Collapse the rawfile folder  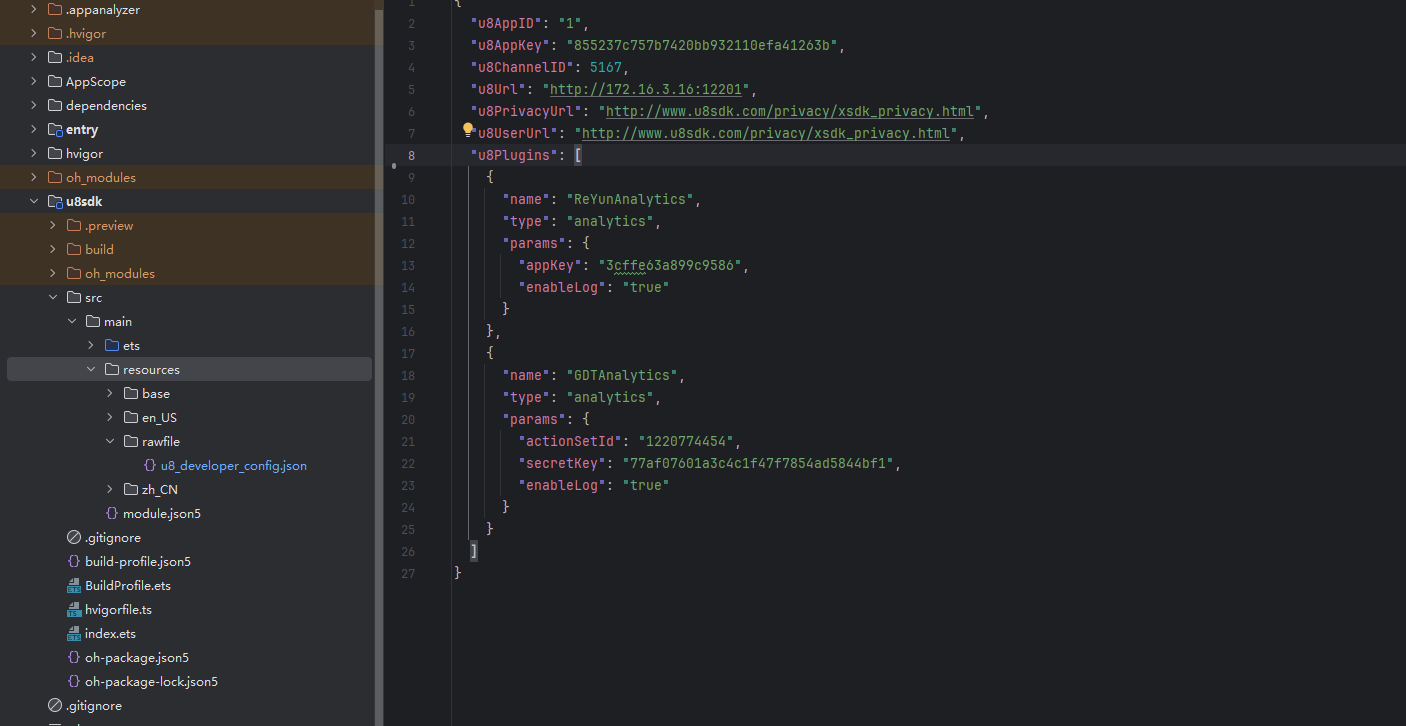pos(110,442)
